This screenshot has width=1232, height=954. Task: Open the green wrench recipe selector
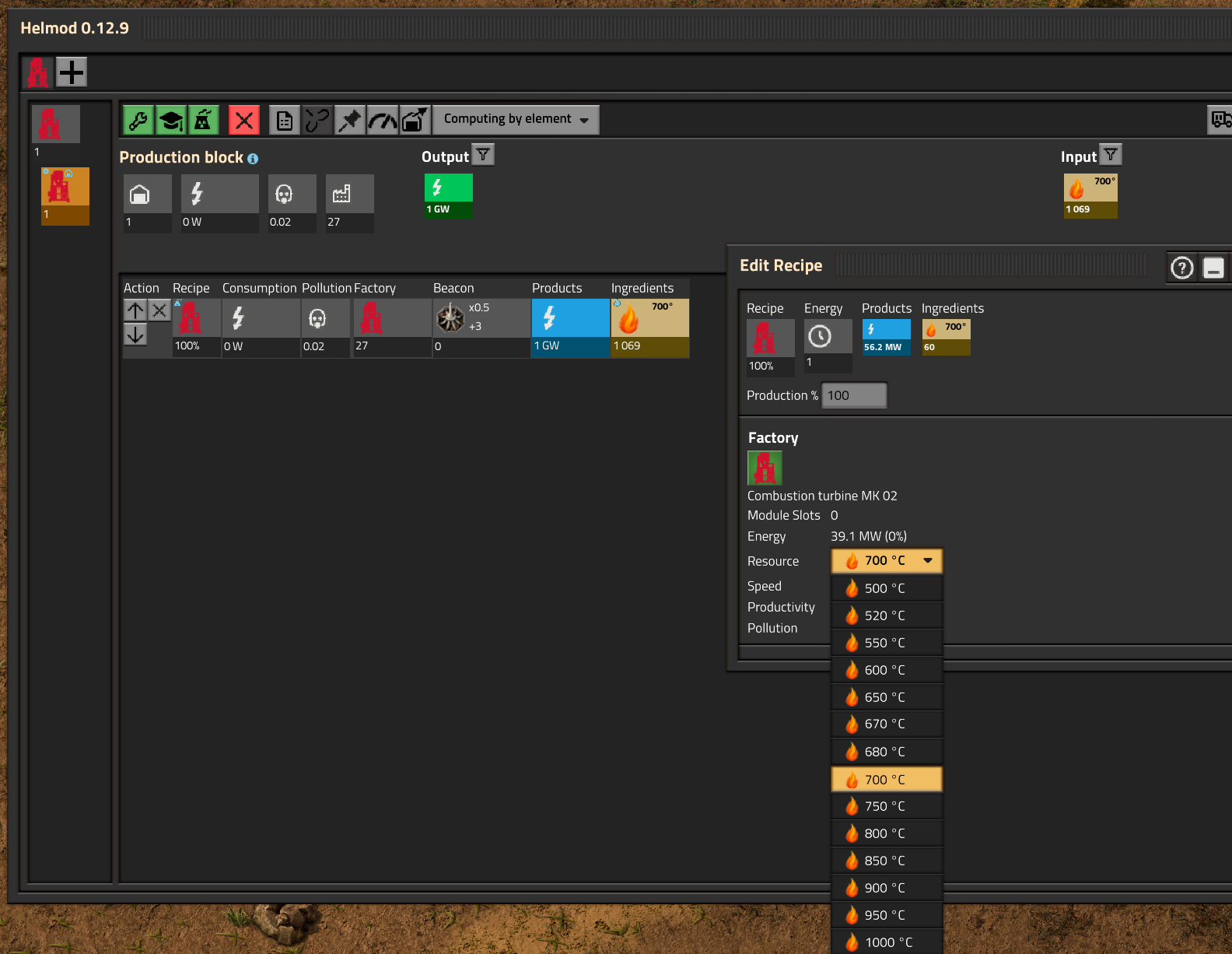[138, 120]
